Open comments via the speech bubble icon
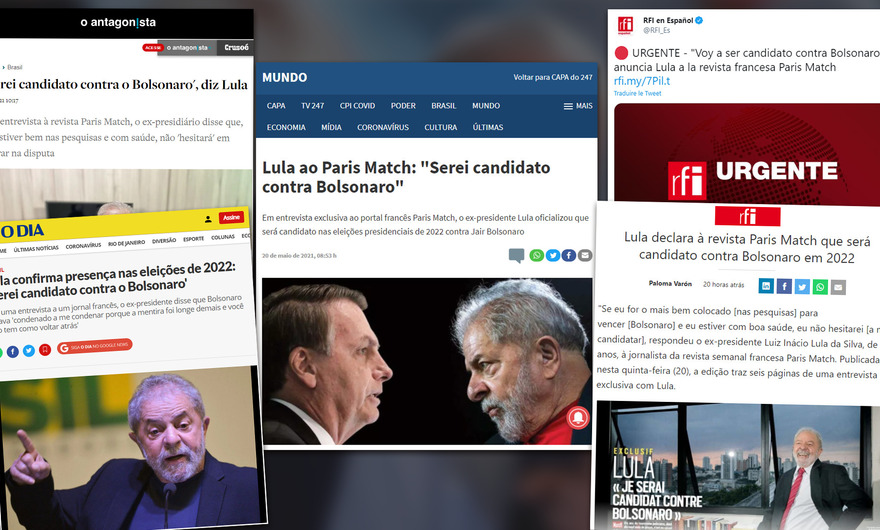 tap(516, 255)
